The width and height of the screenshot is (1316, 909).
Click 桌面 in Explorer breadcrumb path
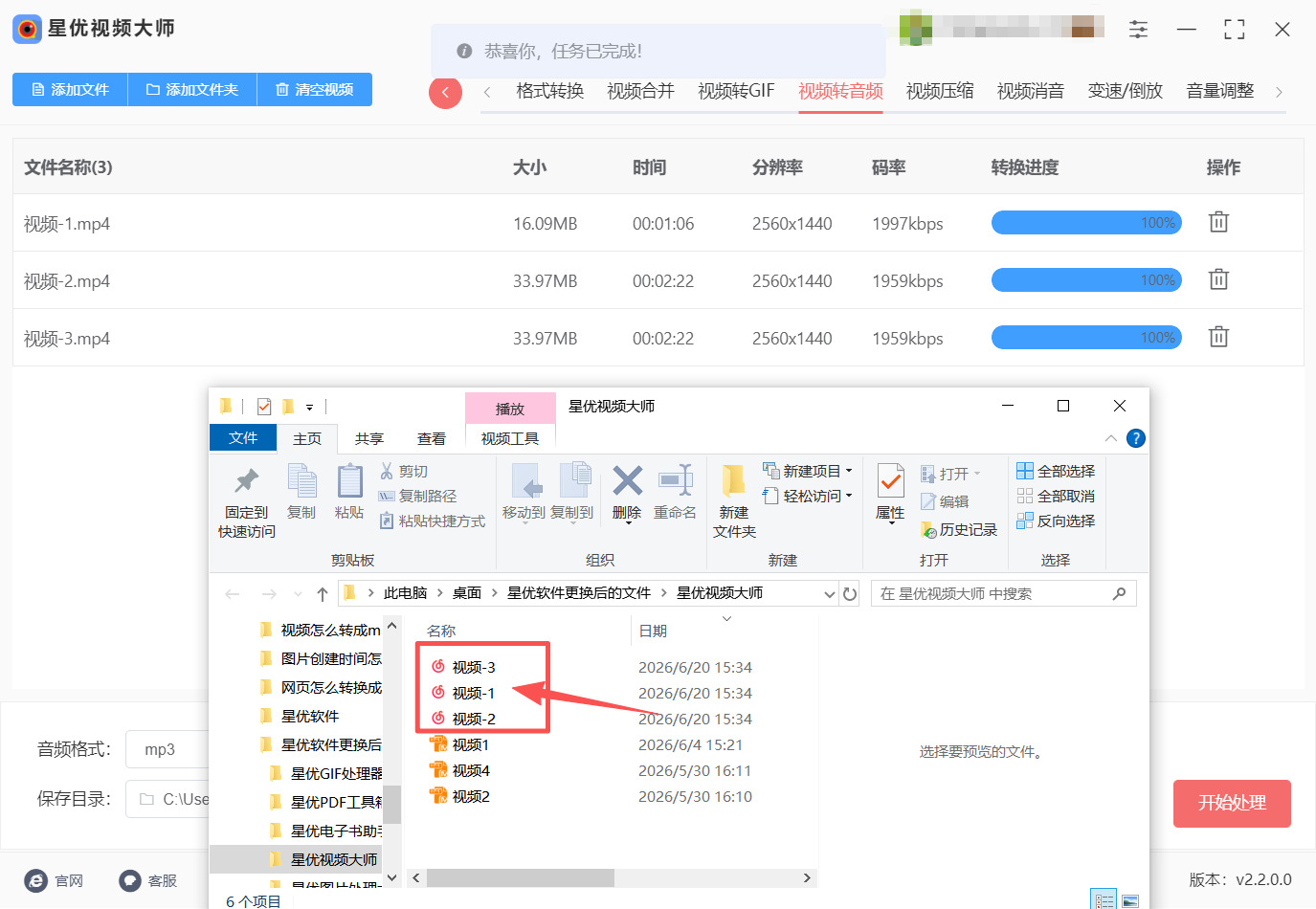tap(467, 593)
